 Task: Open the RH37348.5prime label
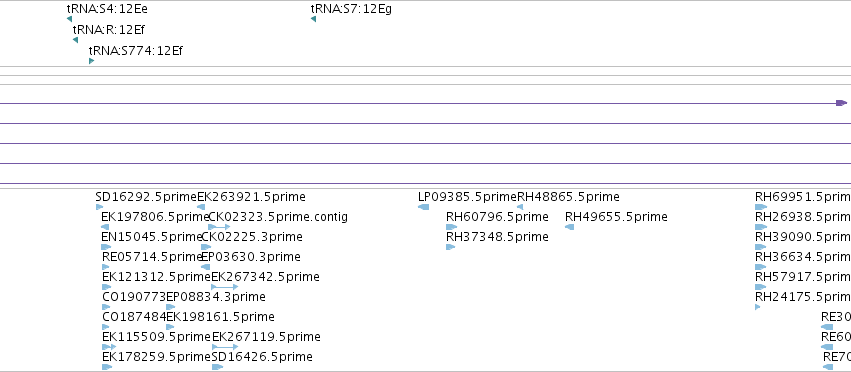tap(497, 237)
